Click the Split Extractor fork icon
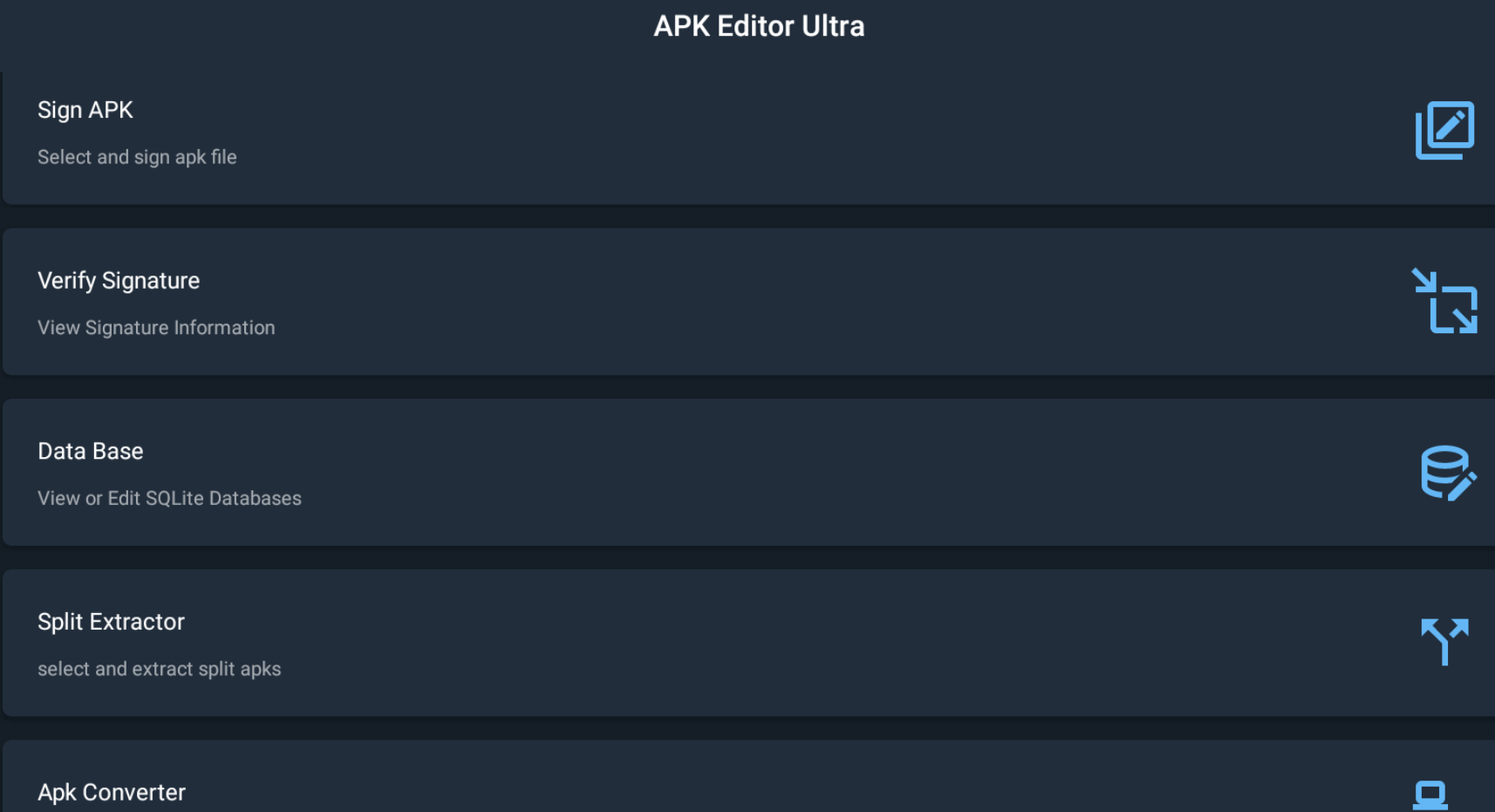This screenshot has width=1495, height=812. pyautogui.click(x=1444, y=642)
